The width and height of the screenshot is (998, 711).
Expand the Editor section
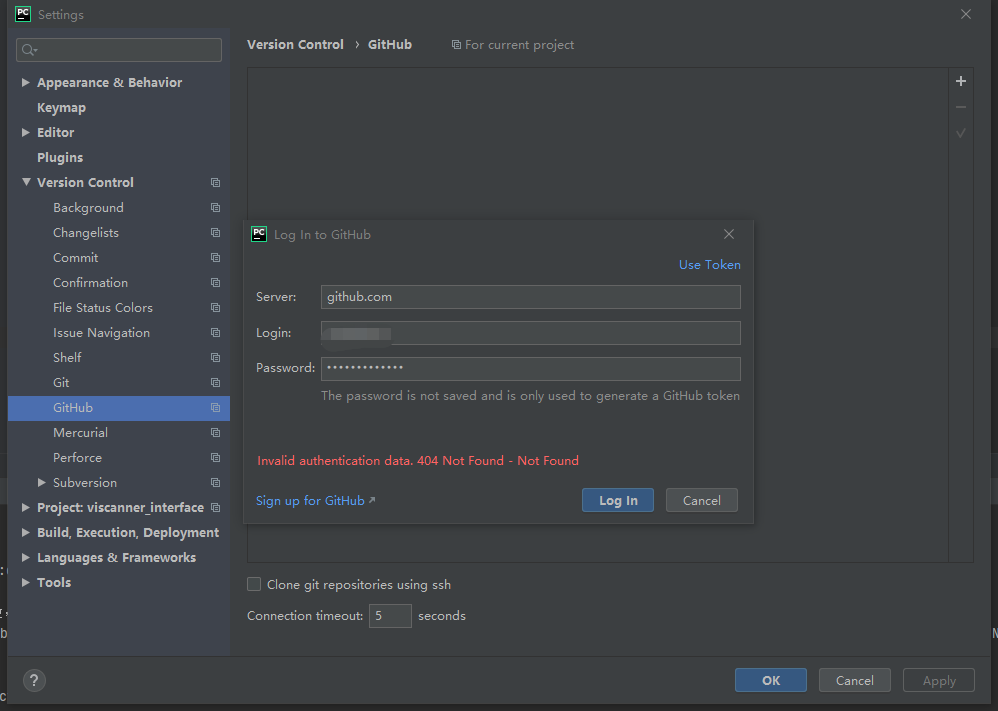(25, 132)
